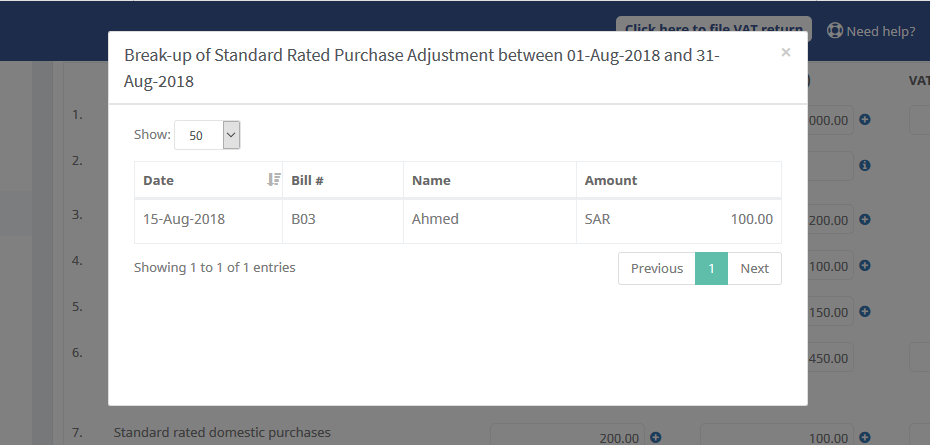Select the B03 bill row for Ahmed
Viewport: 930px width, 445px height.
point(457,220)
